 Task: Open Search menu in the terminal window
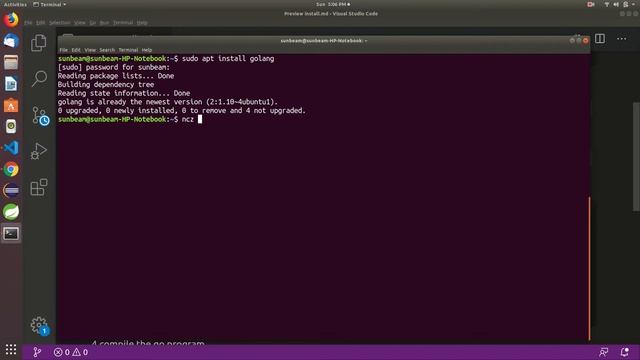point(107,50)
